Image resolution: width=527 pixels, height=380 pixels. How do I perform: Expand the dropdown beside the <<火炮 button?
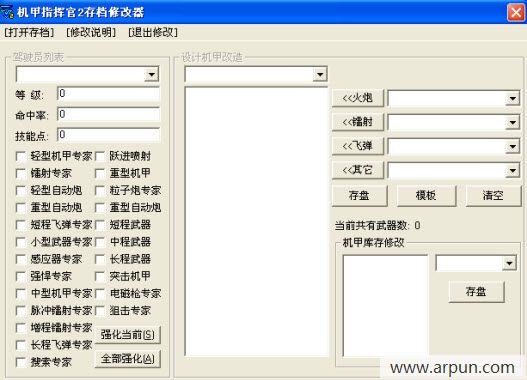tap(513, 98)
